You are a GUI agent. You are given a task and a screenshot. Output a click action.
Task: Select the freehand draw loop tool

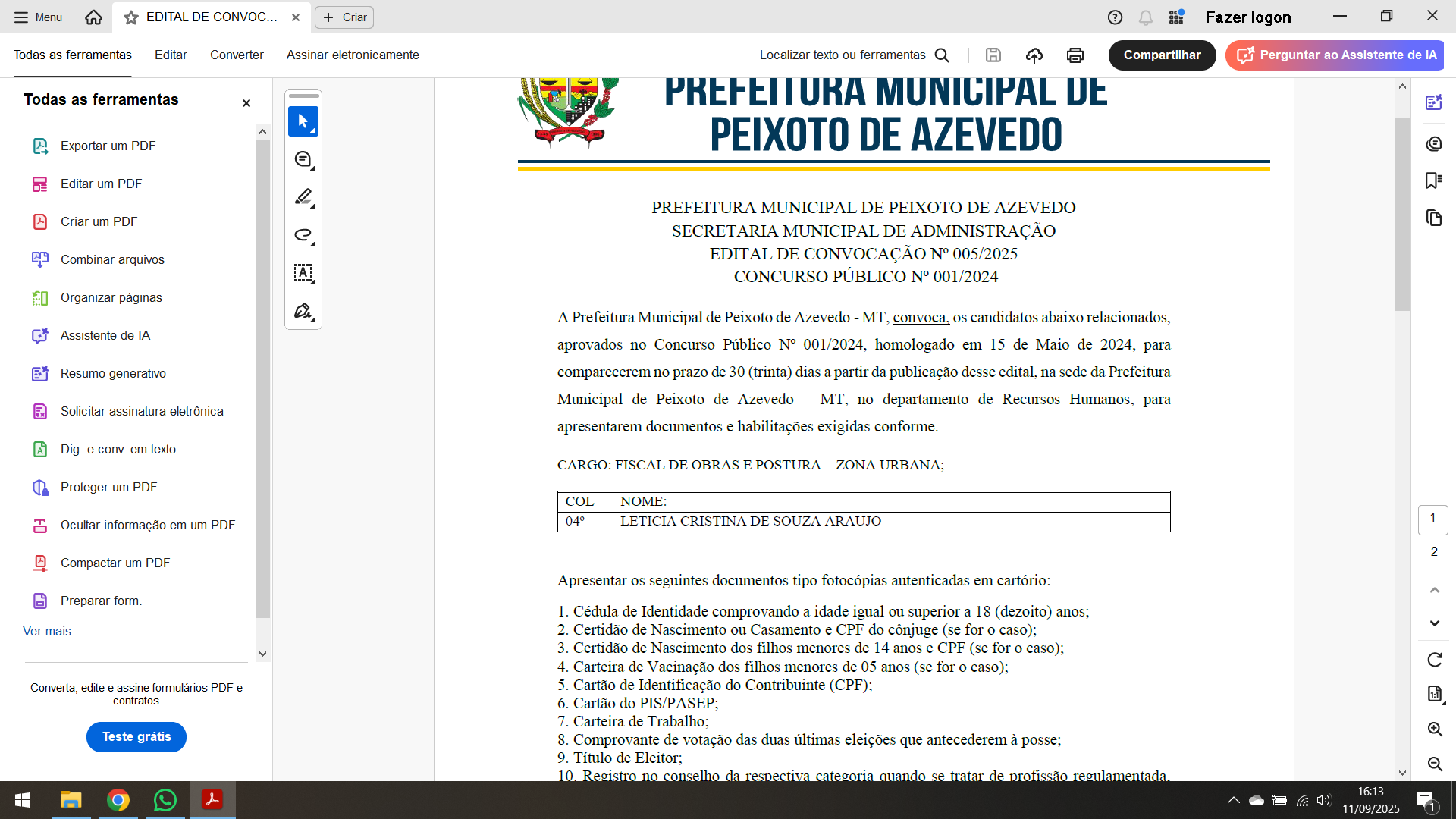click(x=303, y=235)
